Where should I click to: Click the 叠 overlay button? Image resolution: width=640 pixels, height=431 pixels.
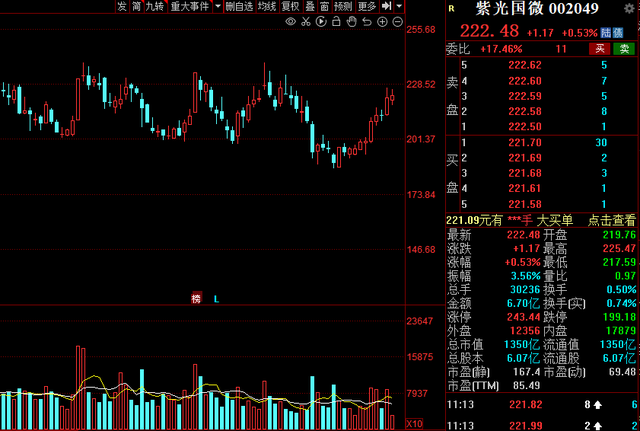tap(310, 6)
